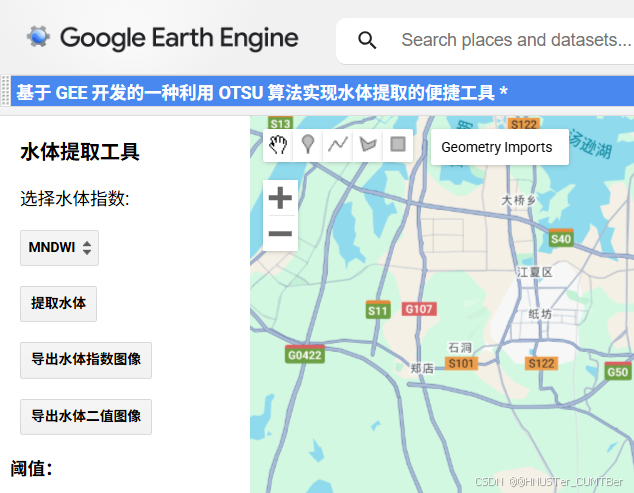Click the 选择水体指数 label
The width and height of the screenshot is (634, 493).
[75, 199]
